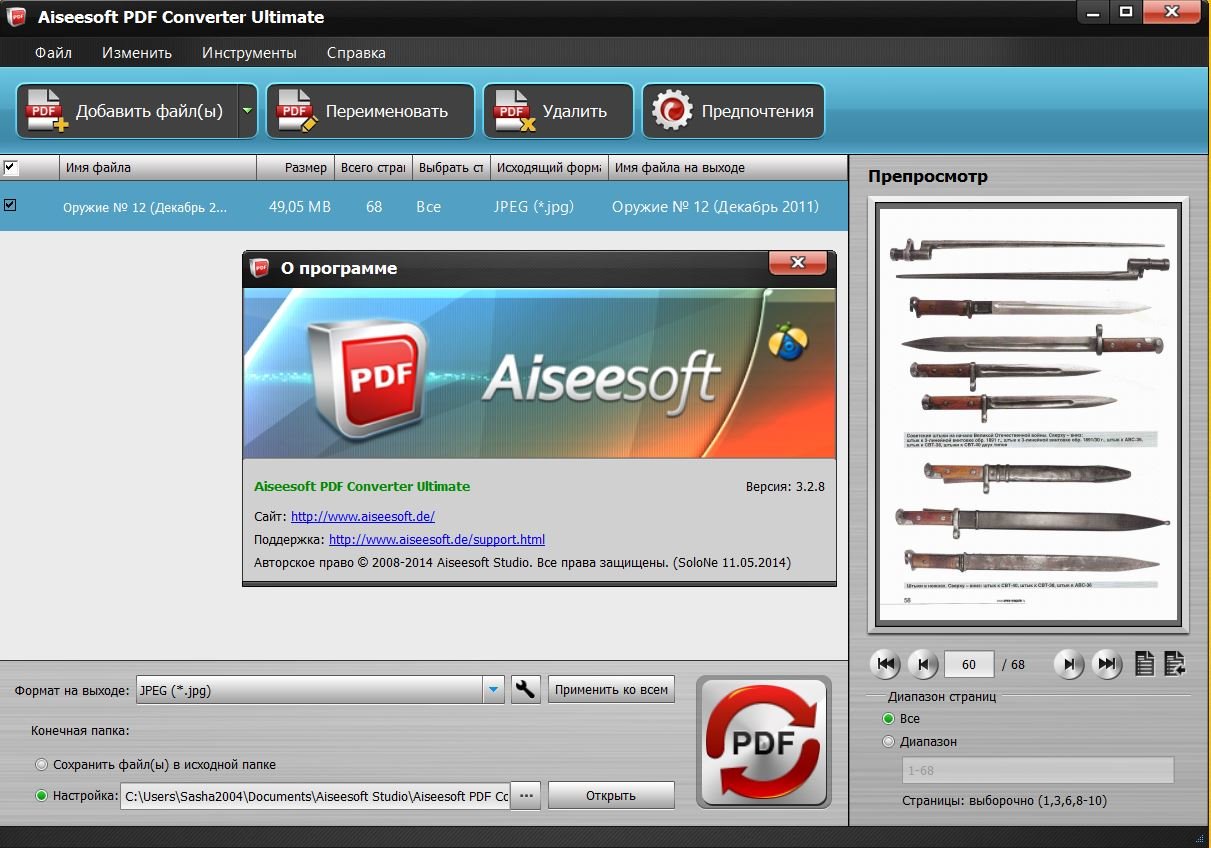1211x848 pixels.
Task: Click output name Оружие № 12 (Декабрь 2011)
Action: coord(715,207)
